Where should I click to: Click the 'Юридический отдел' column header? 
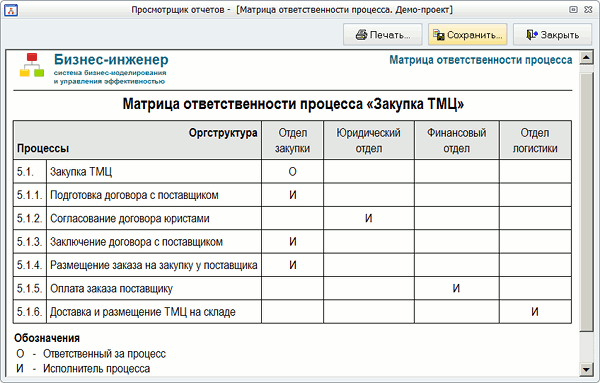(368, 140)
